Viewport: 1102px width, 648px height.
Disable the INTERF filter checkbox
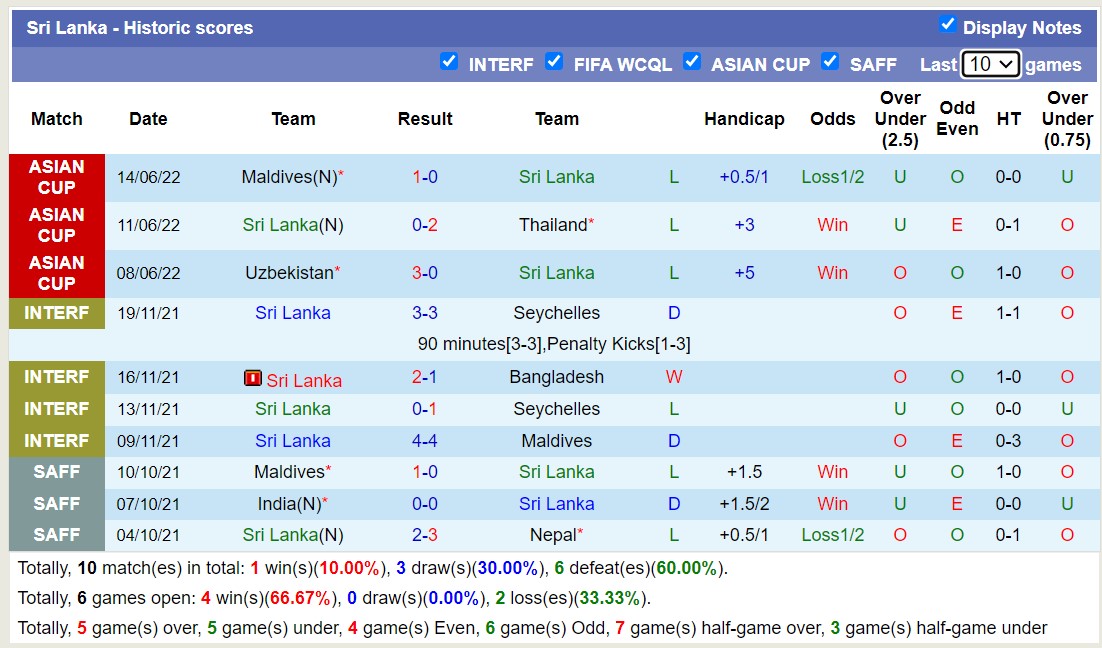[x=449, y=60]
